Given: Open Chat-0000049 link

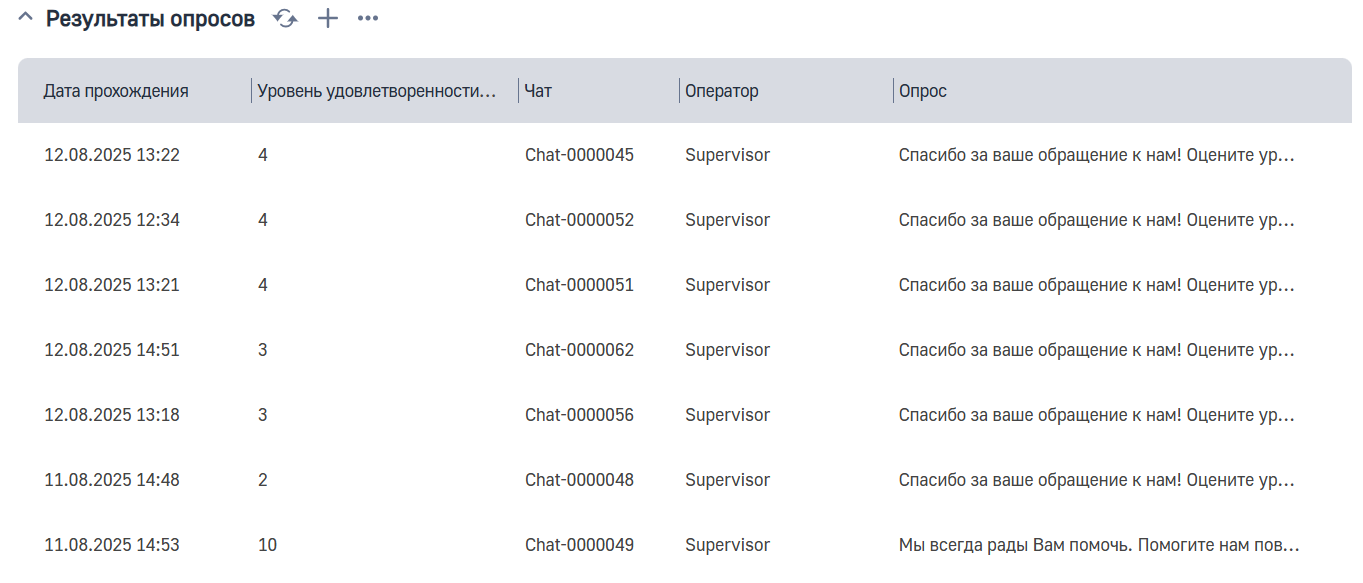Looking at the screenshot, I should (579, 545).
